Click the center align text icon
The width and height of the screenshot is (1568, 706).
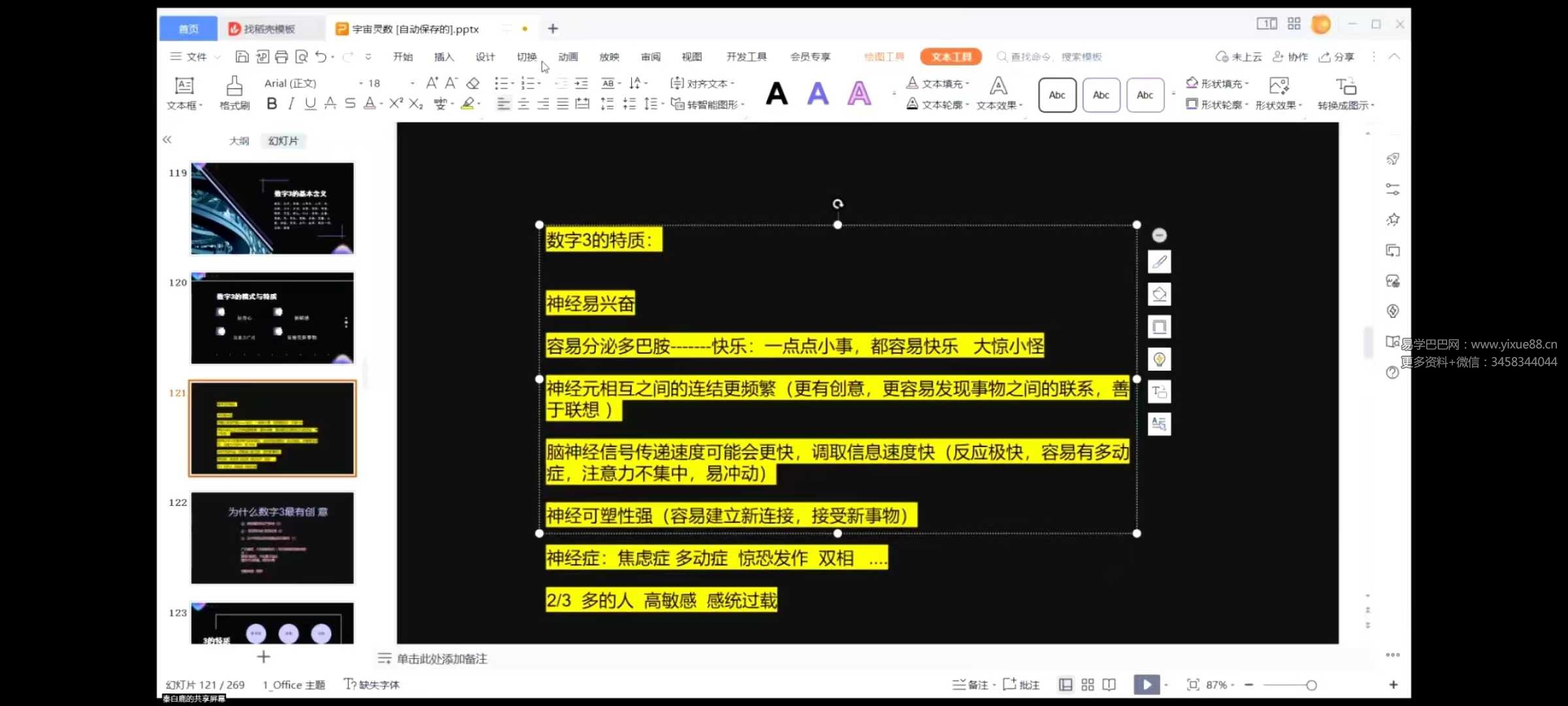pos(523,104)
